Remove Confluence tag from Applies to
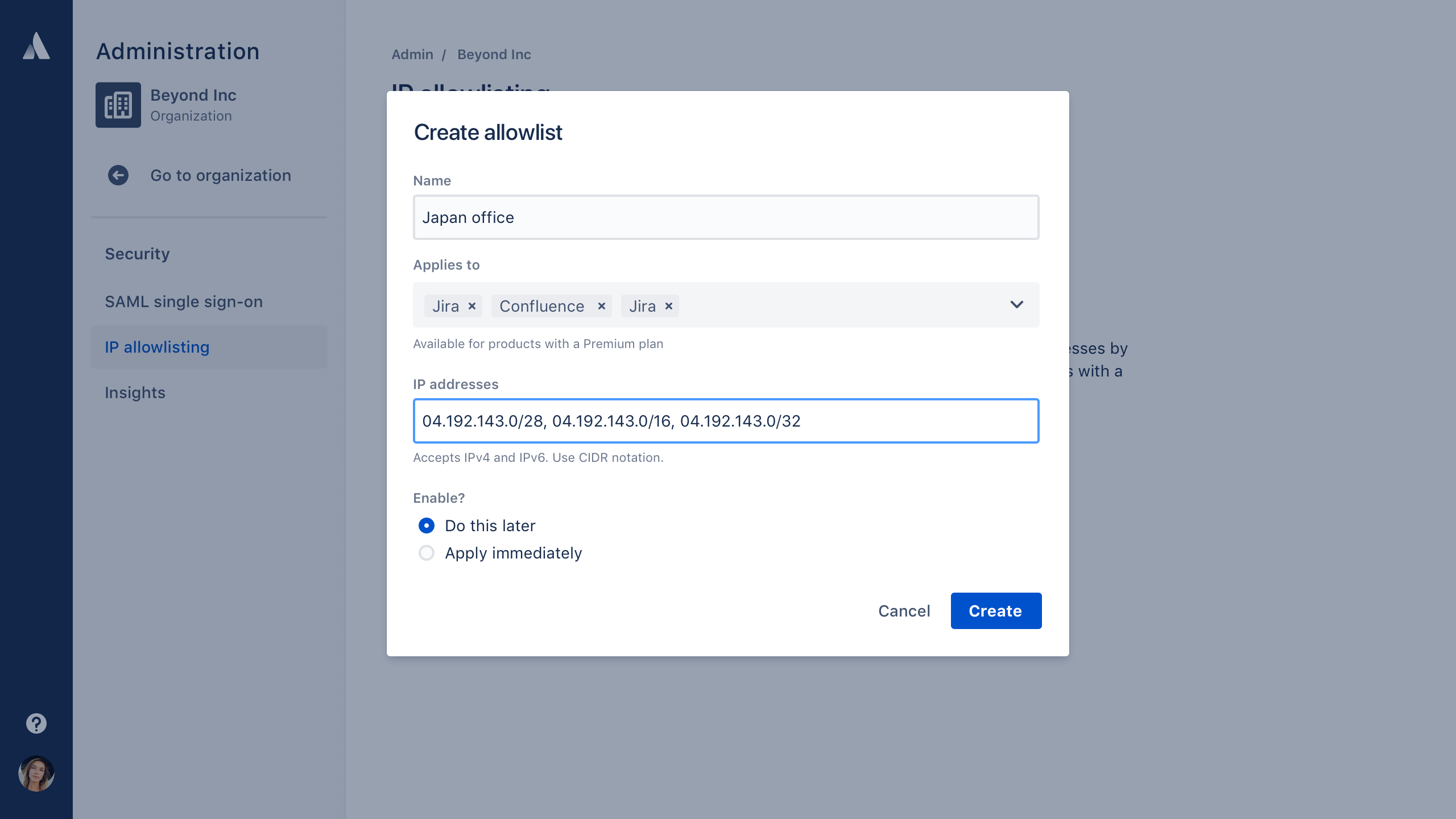Viewport: 1456px width, 819px height. pyautogui.click(x=601, y=306)
